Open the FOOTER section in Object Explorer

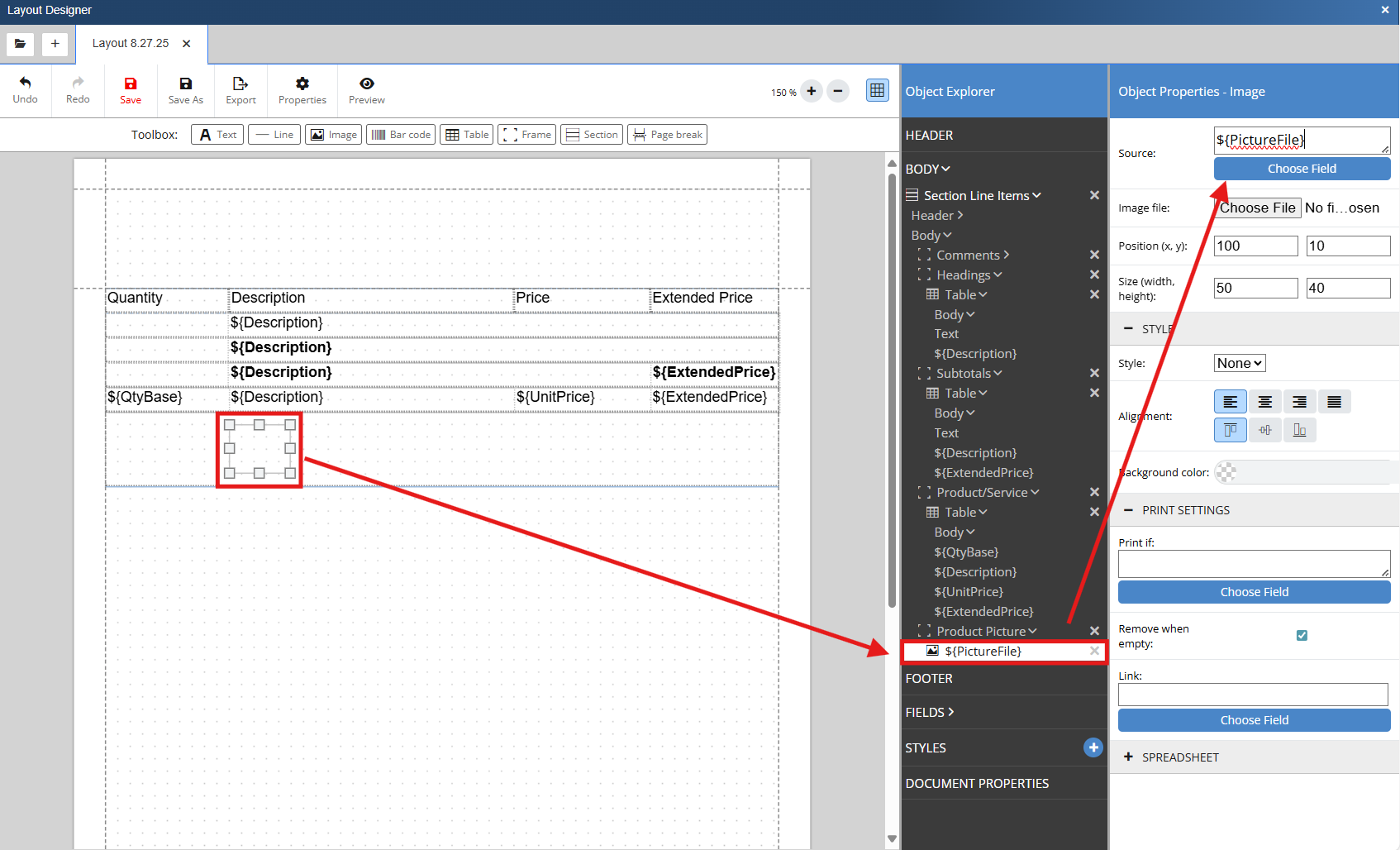(929, 678)
